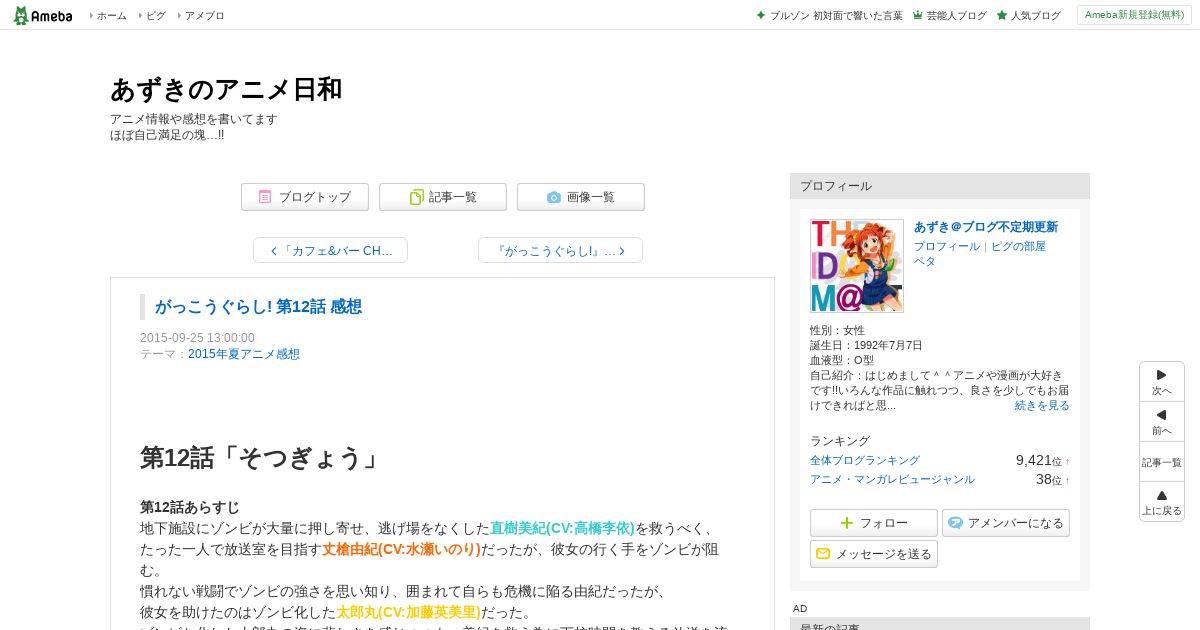Click Ameba新規登録(無料) button
The image size is (1200, 630).
click(x=1134, y=15)
